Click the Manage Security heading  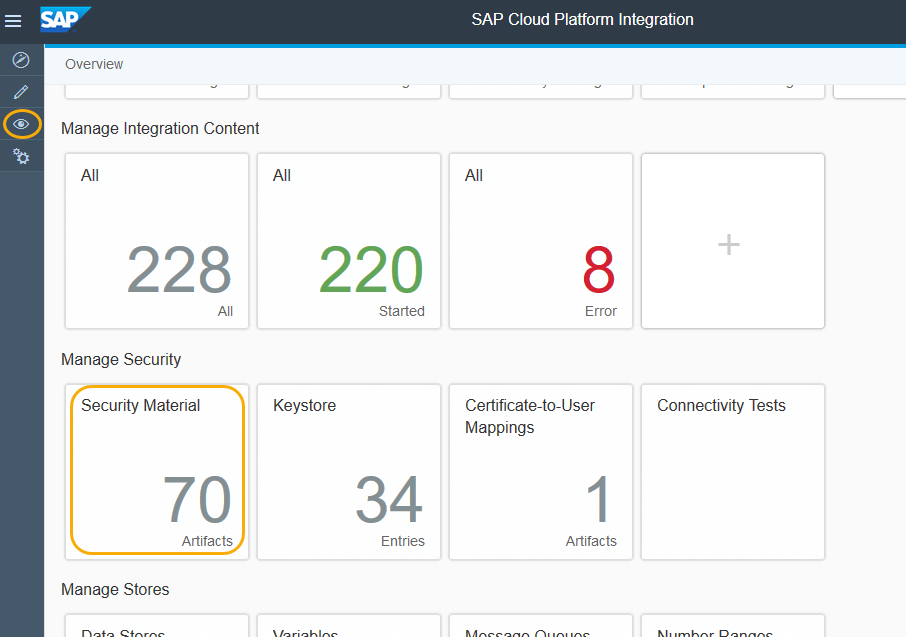[121, 360]
